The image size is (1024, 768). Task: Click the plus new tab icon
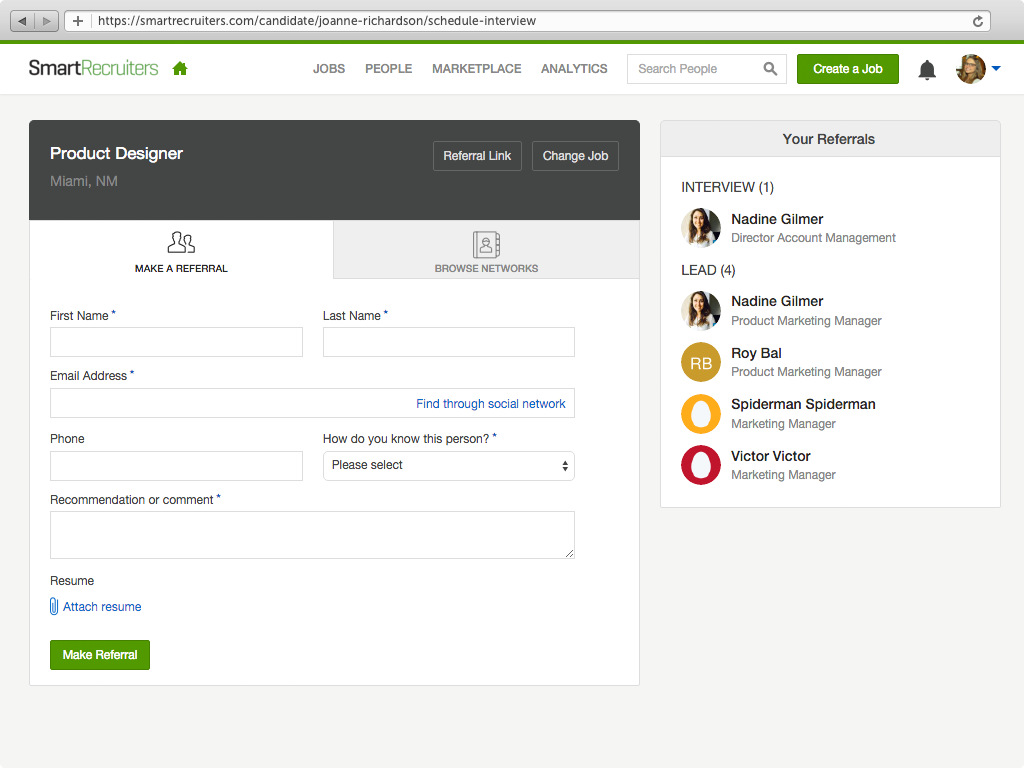click(x=78, y=21)
